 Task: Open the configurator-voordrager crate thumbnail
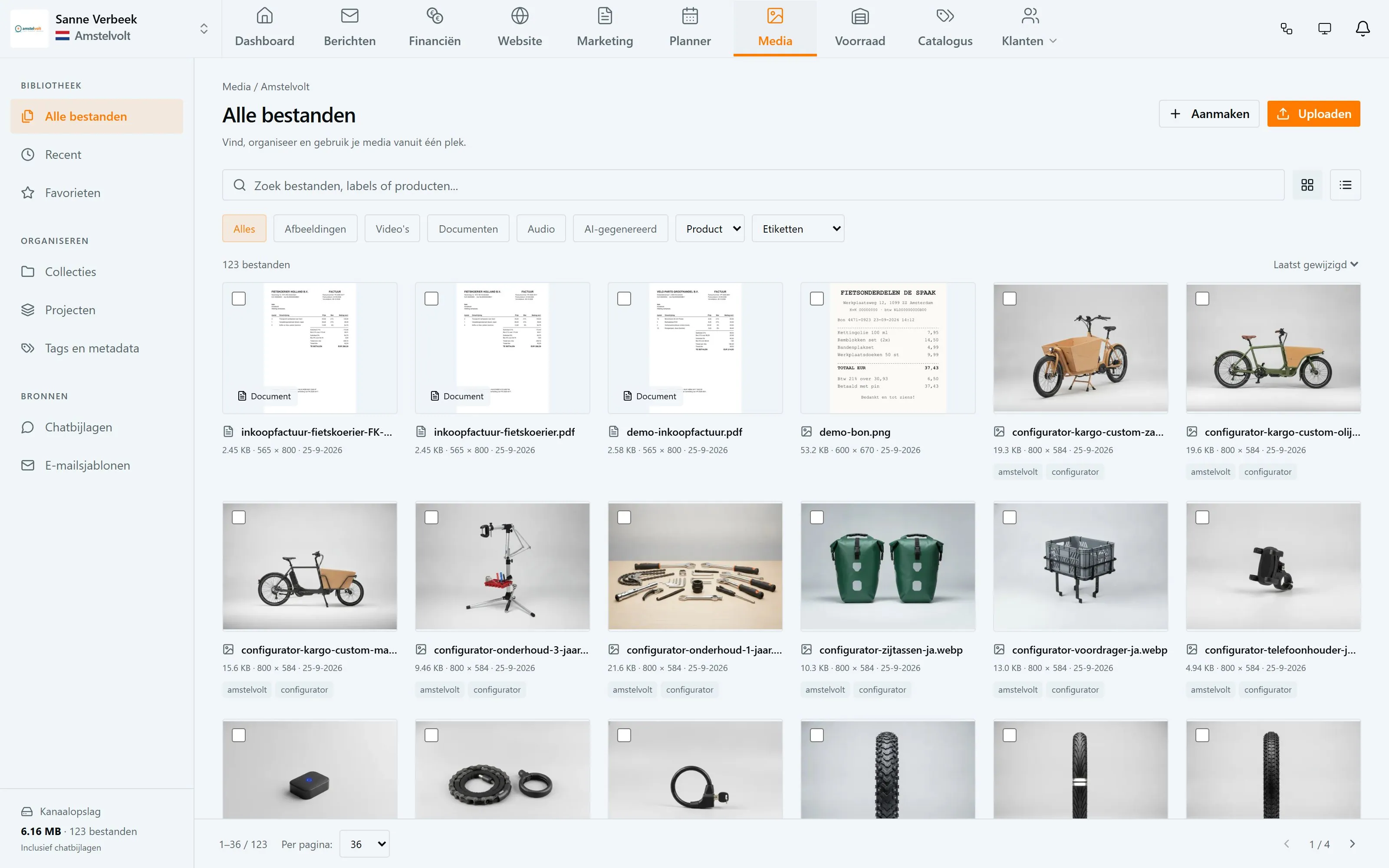(x=1080, y=566)
